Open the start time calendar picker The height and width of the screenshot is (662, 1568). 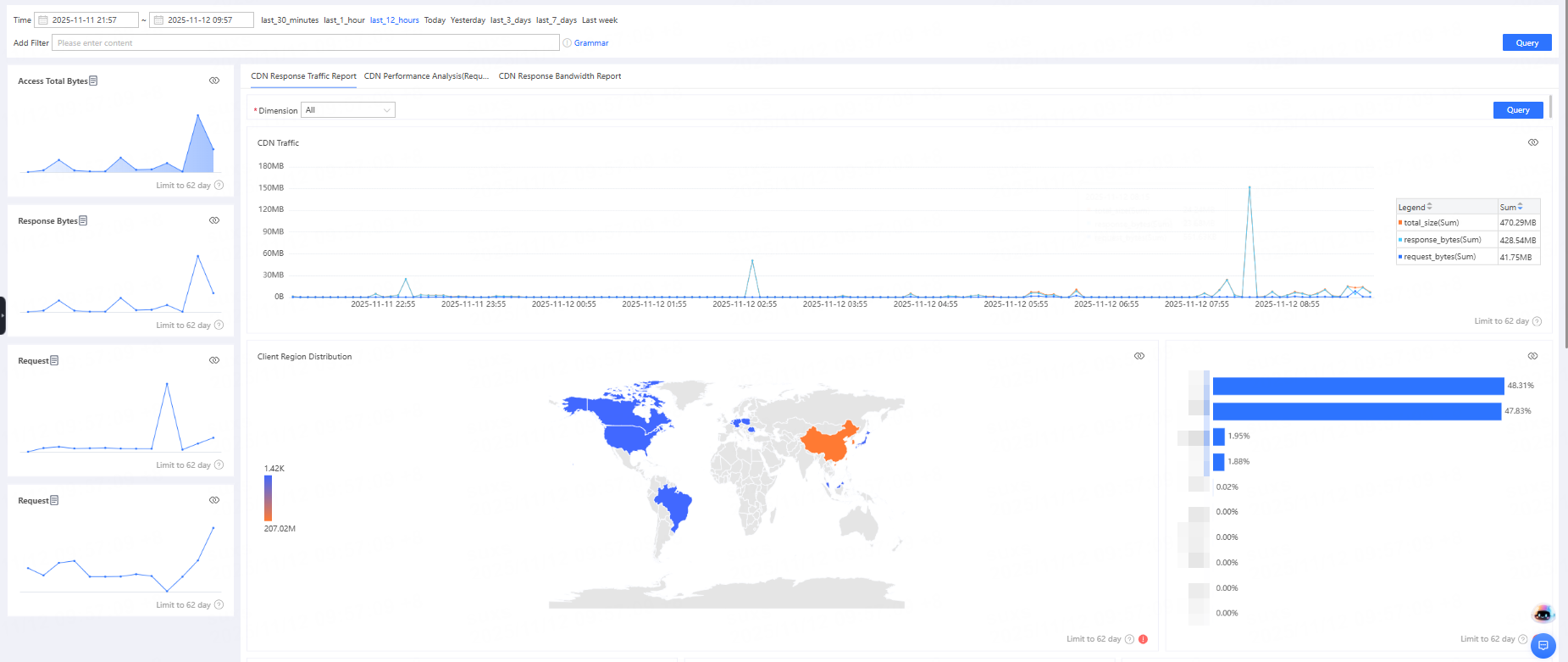pyautogui.click(x=42, y=20)
